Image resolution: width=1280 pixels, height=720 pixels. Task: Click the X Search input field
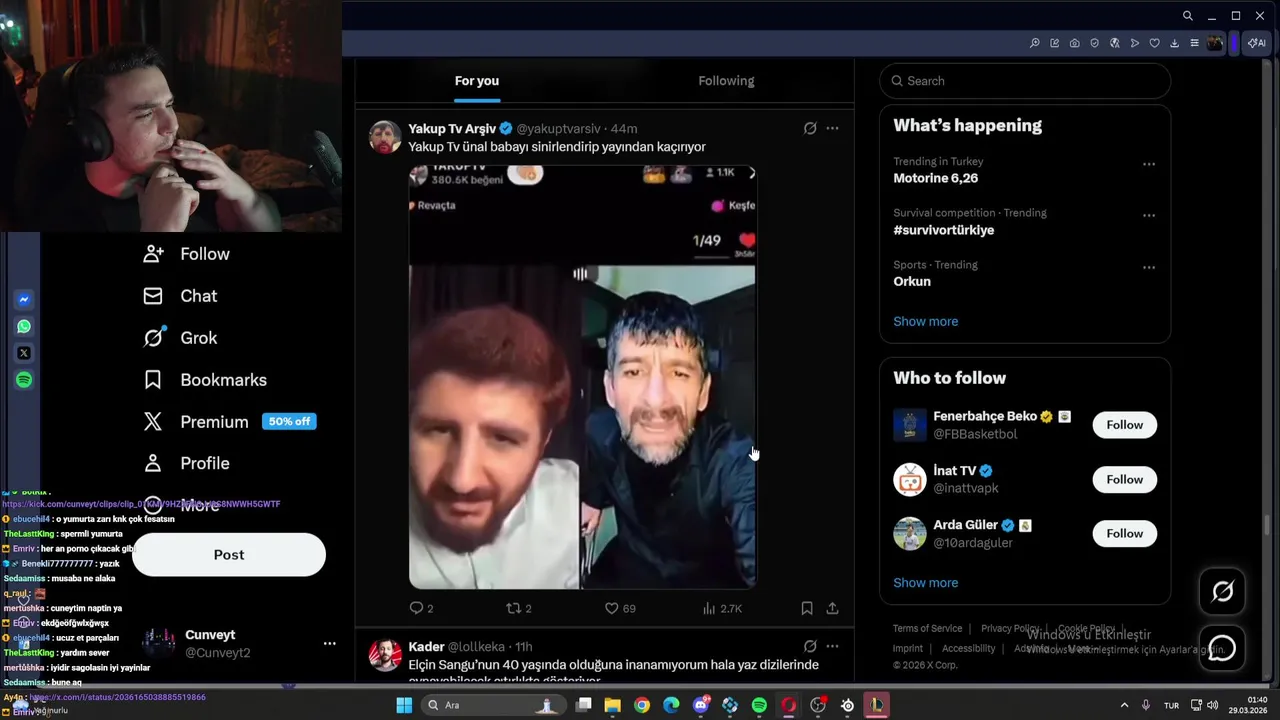(1025, 81)
